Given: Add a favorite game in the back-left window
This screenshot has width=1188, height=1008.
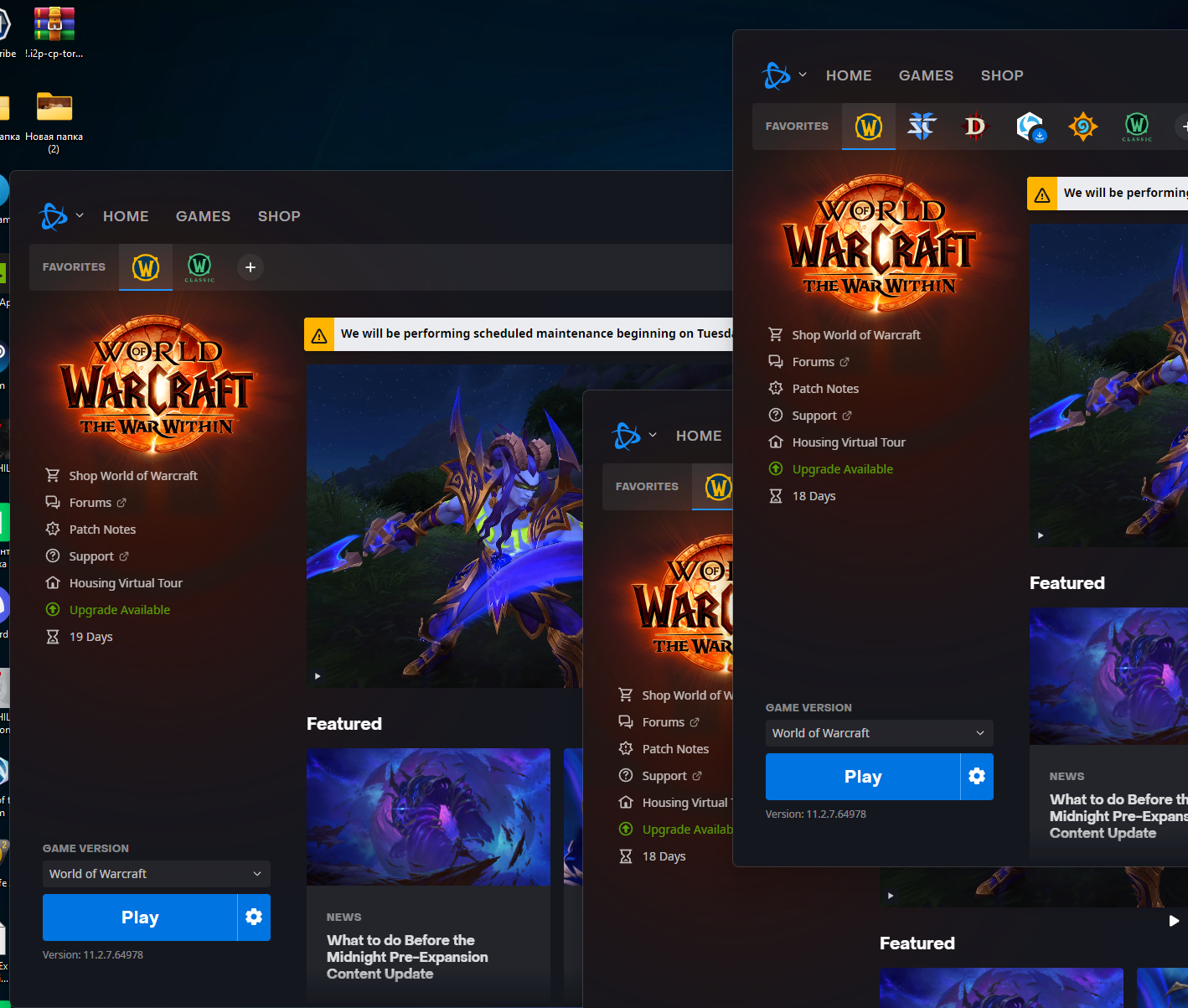Looking at the screenshot, I should (x=251, y=267).
